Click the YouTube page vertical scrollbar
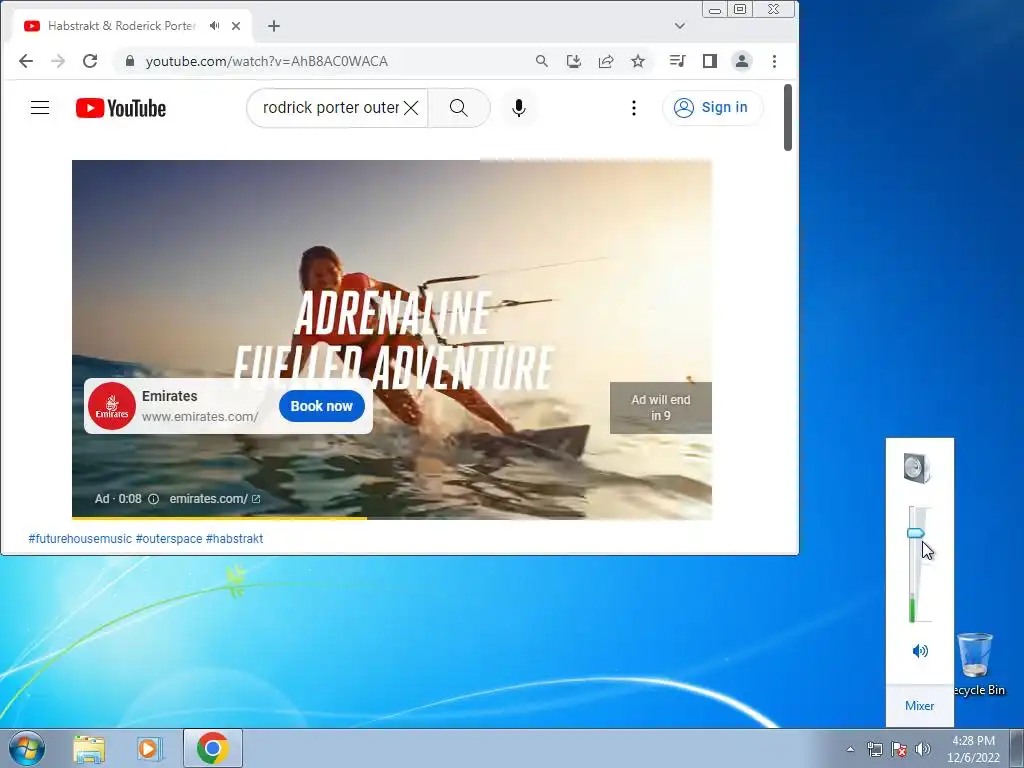Image resolution: width=1024 pixels, height=768 pixels. coord(788,118)
